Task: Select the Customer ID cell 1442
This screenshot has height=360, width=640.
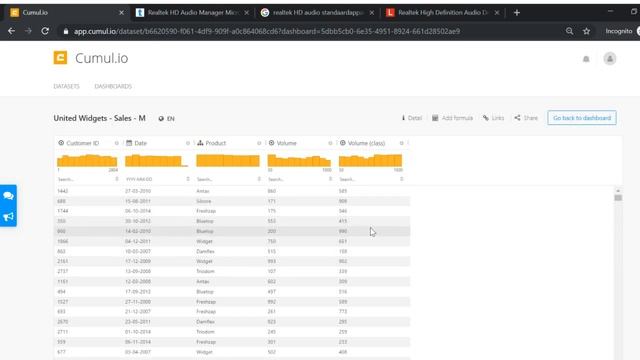Action: coord(63,191)
